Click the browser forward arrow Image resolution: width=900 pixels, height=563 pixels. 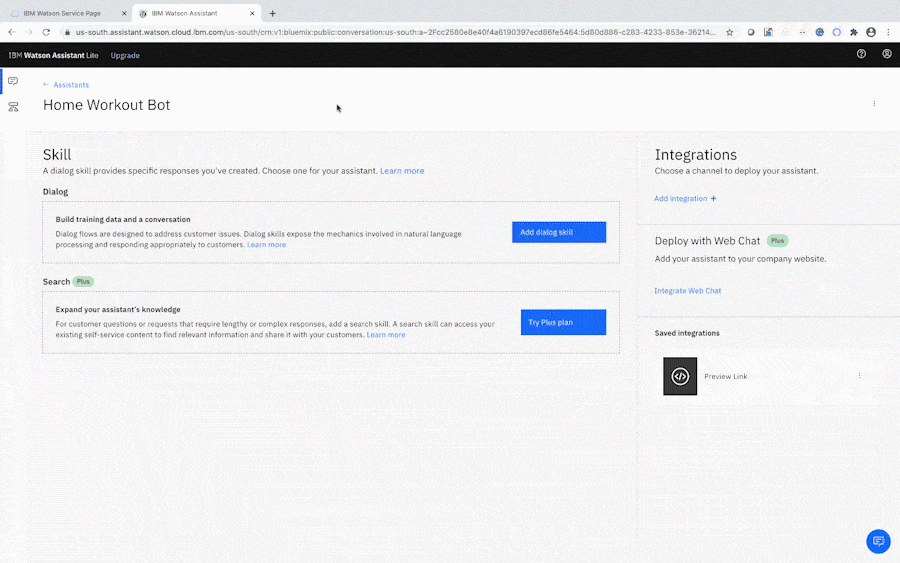pyautogui.click(x=29, y=32)
